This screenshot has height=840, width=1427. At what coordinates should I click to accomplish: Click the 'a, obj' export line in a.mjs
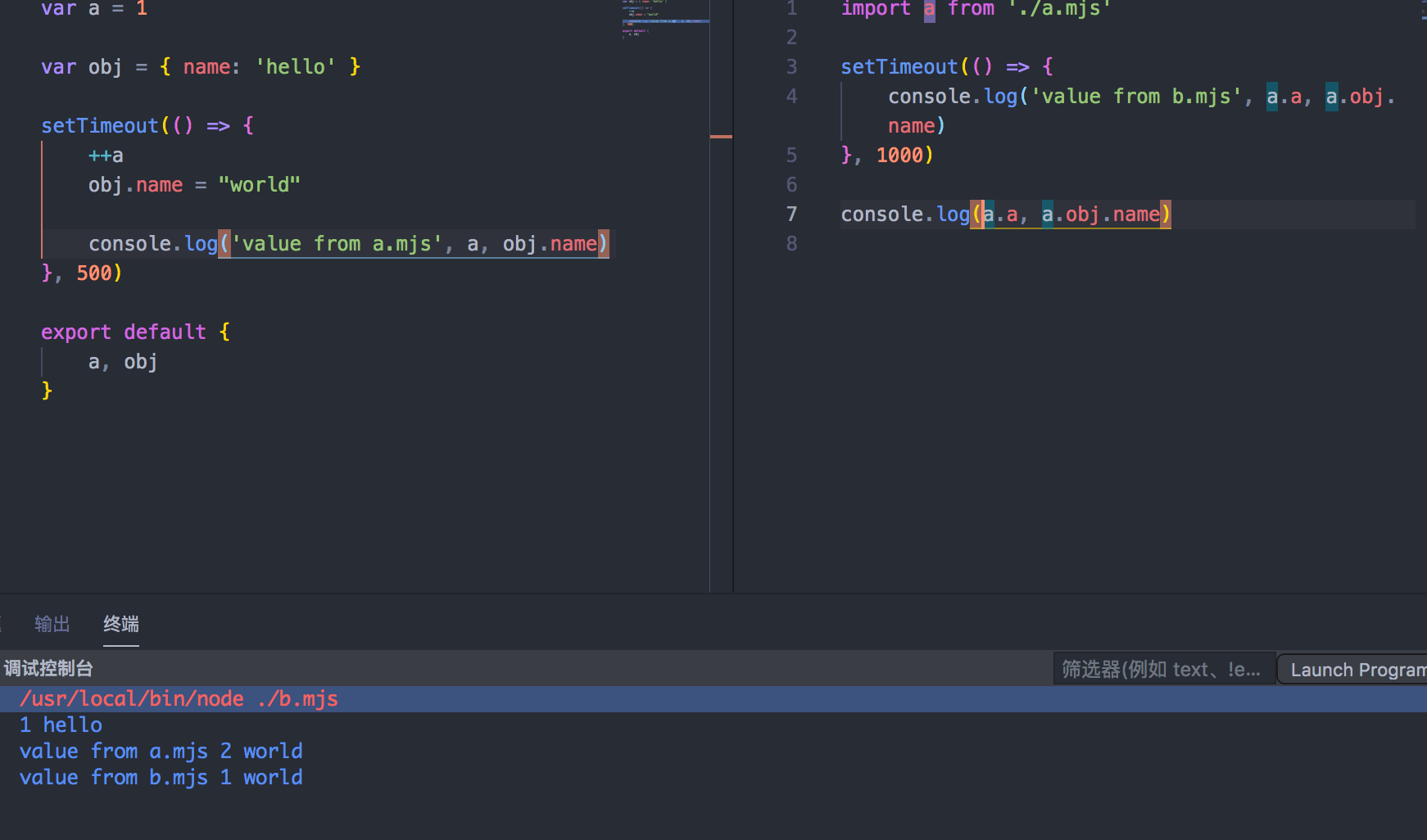(x=123, y=361)
